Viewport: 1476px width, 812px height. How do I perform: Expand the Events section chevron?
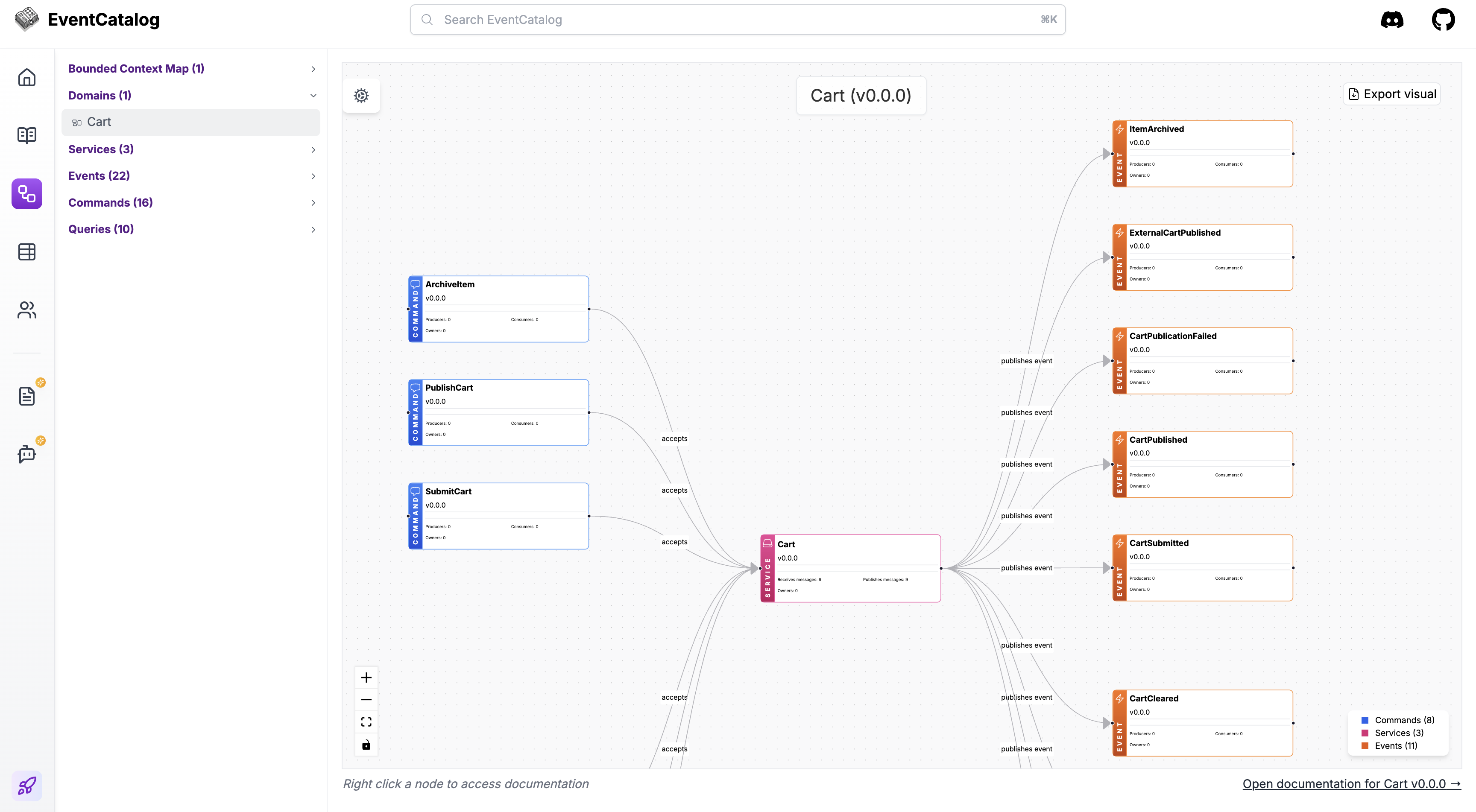coord(313,176)
